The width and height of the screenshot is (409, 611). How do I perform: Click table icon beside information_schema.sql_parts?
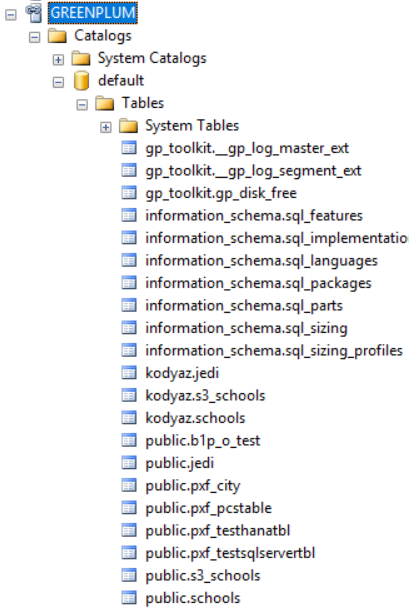129,306
